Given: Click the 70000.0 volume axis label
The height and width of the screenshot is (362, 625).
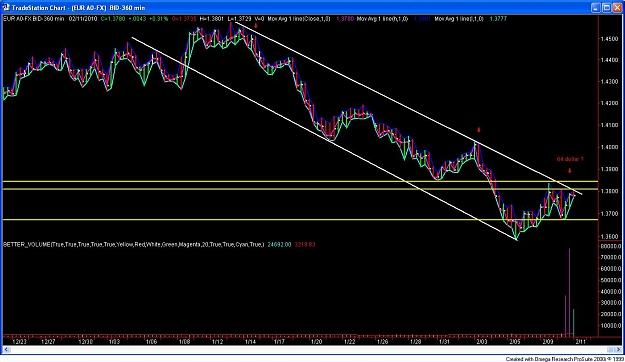Looking at the screenshot, I should click(x=610, y=258).
